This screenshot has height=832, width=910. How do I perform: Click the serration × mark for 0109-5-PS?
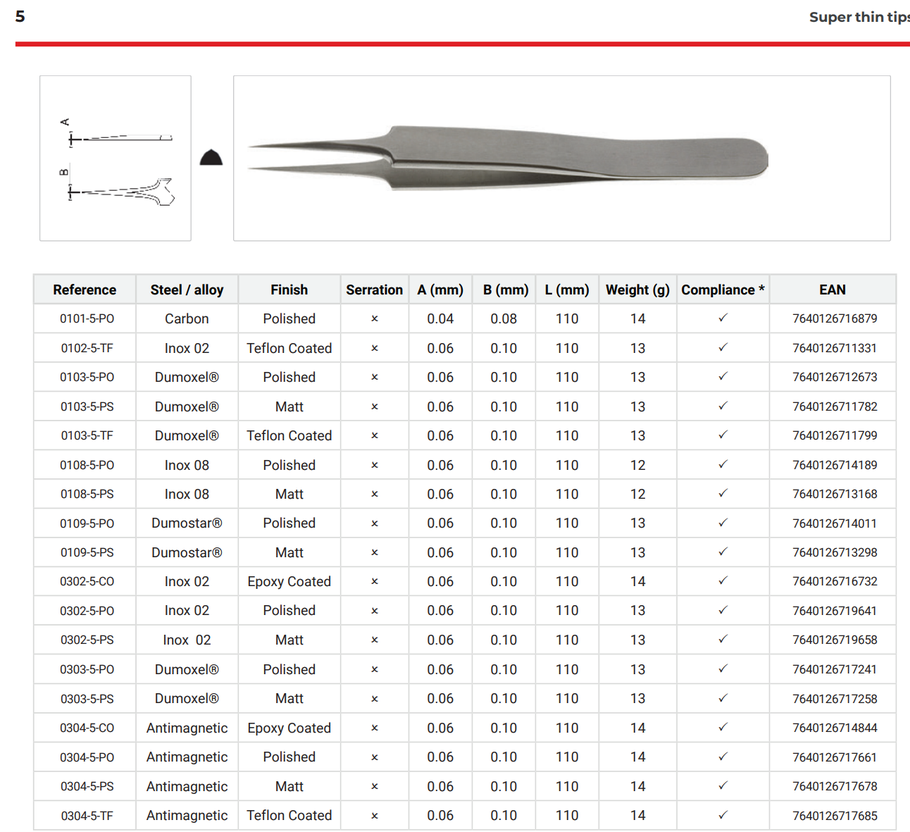click(375, 552)
